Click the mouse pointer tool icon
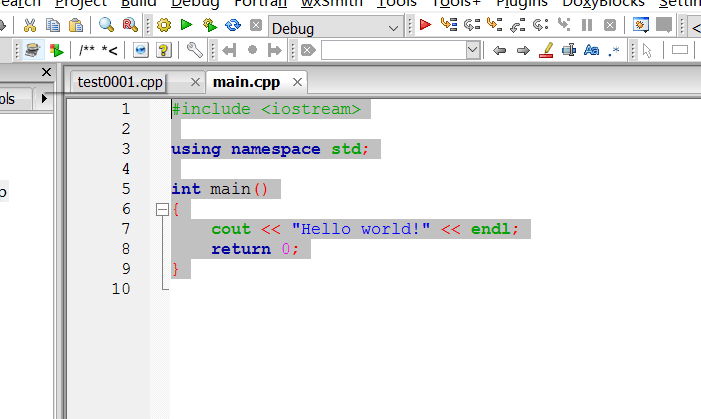Image resolution: width=701 pixels, height=419 pixels. pos(647,51)
